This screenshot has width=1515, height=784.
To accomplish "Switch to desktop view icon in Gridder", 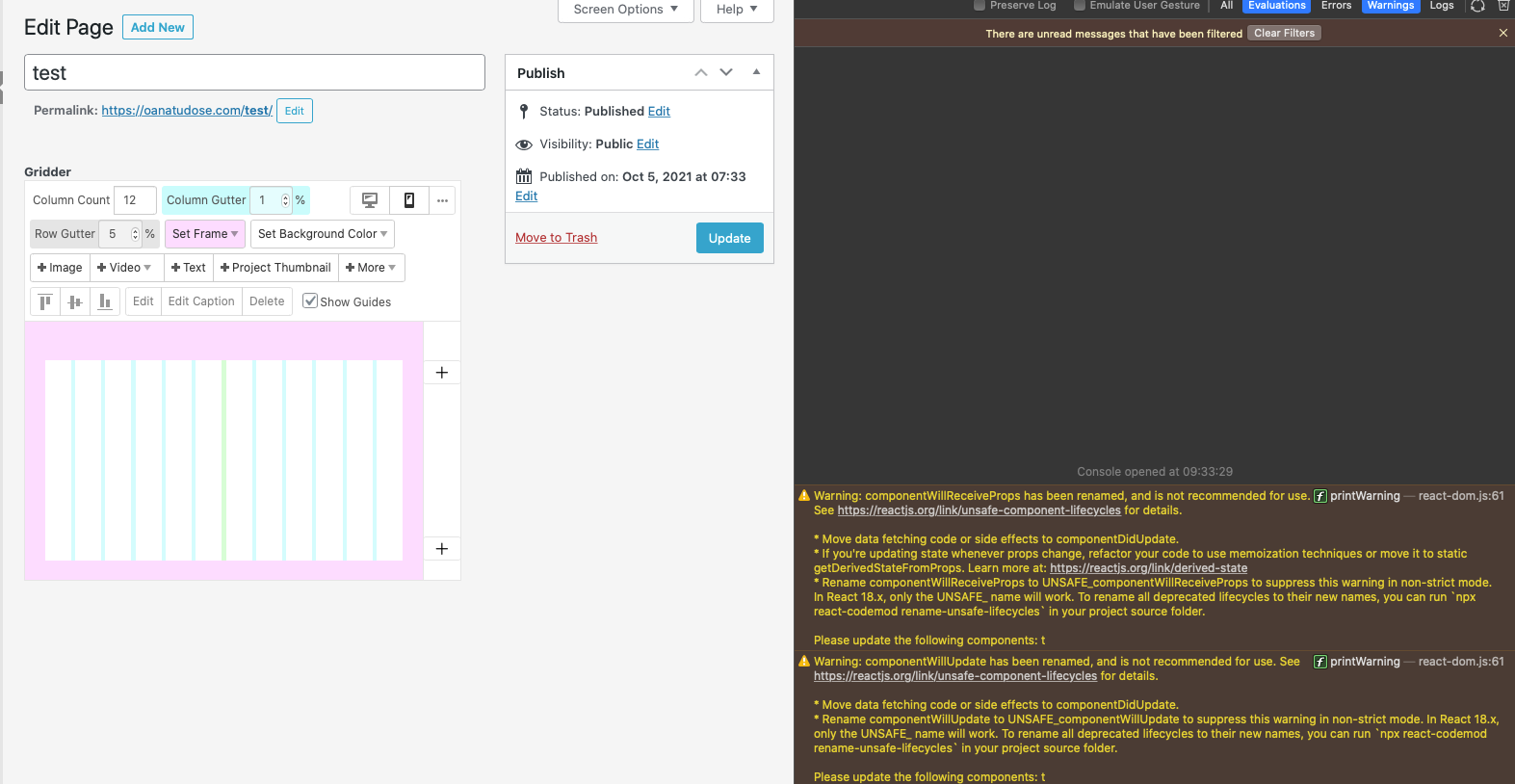I will click(369, 200).
